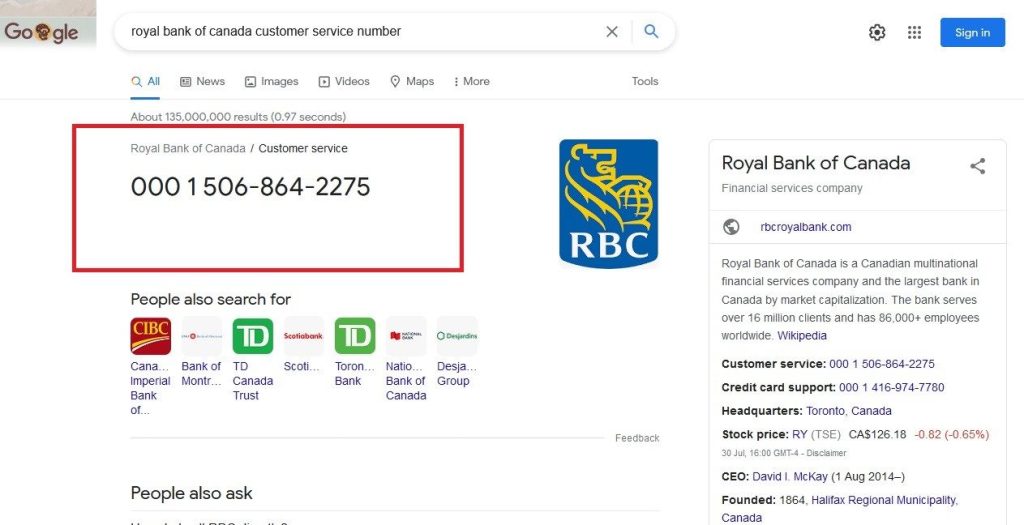1024x525 pixels.
Task: Click the credit card support number 416-974-7780
Action: click(x=891, y=387)
